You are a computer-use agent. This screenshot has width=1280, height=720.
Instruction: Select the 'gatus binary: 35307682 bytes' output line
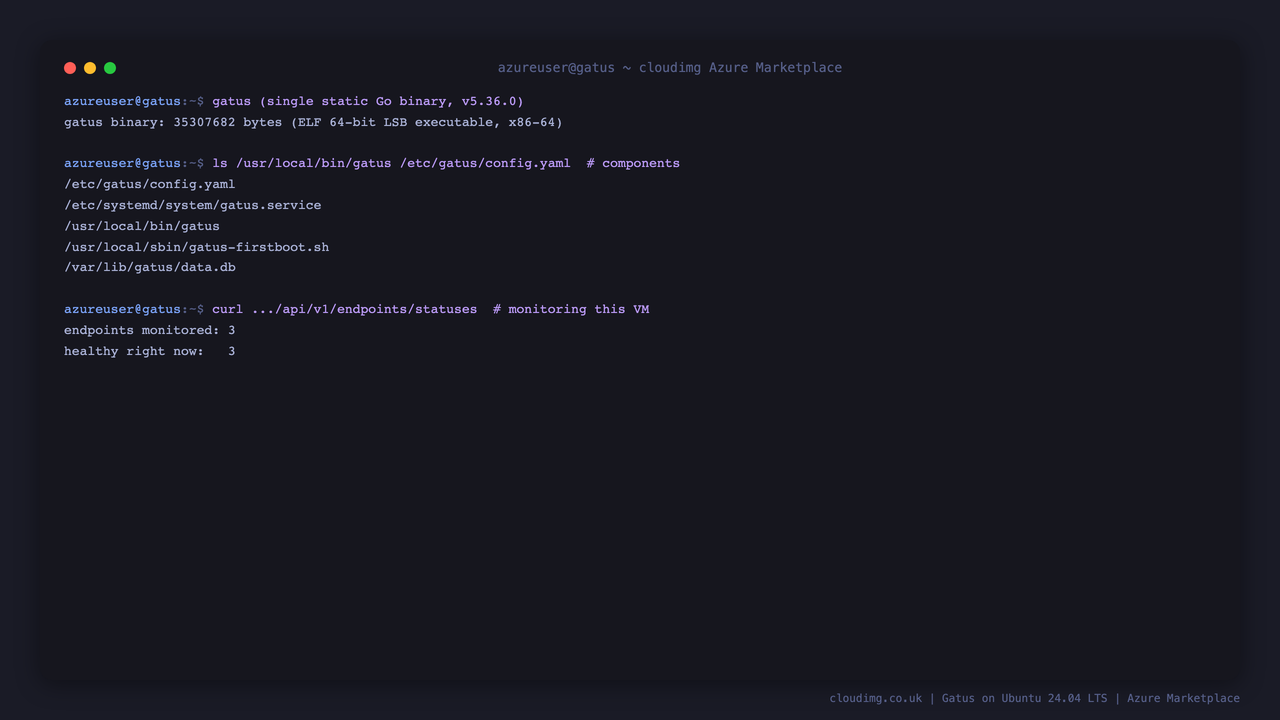coord(313,122)
